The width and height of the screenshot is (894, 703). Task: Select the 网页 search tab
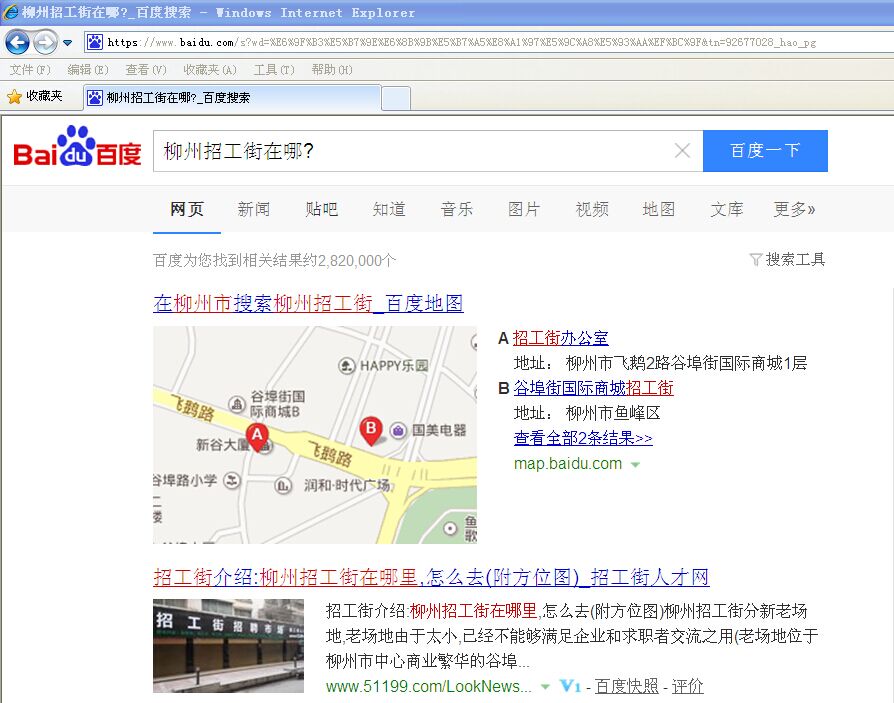(x=186, y=209)
